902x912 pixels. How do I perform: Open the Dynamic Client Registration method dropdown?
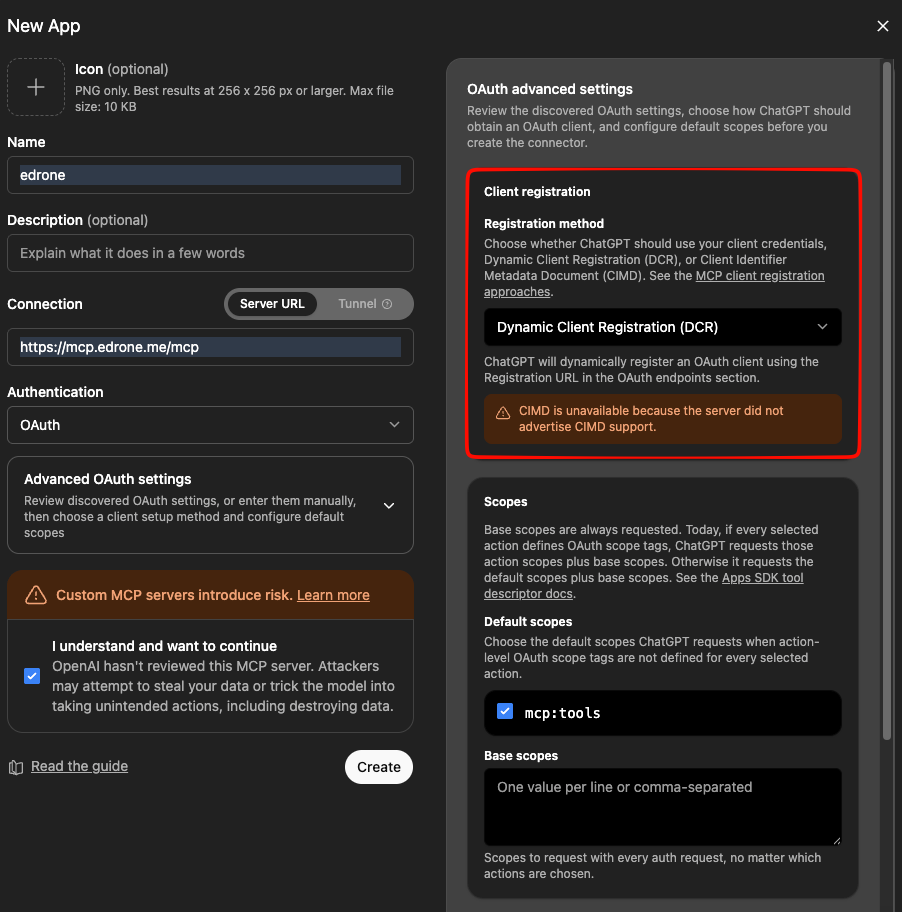662,327
